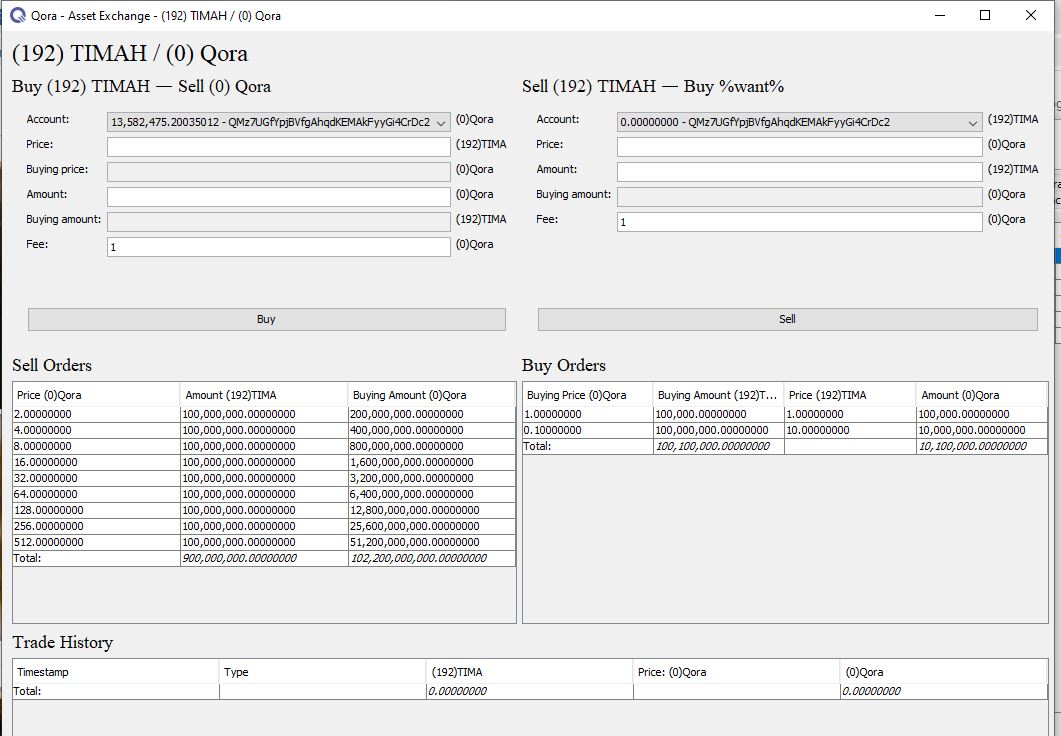Open the sell Account dropdown
Viewport: 1061px width, 736px height.
pyautogui.click(x=799, y=122)
